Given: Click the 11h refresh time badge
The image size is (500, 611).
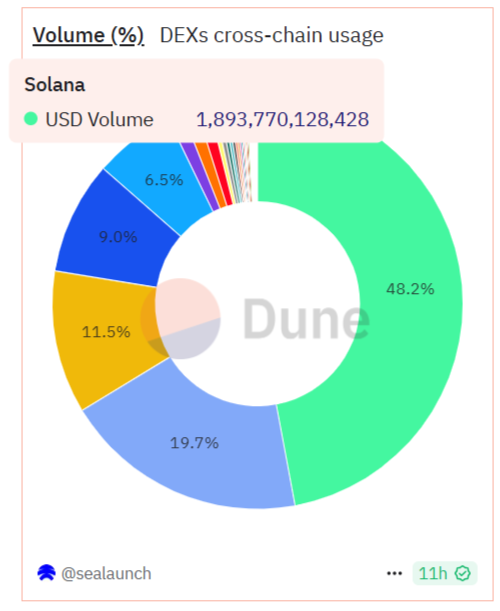Looking at the screenshot, I should [x=445, y=574].
